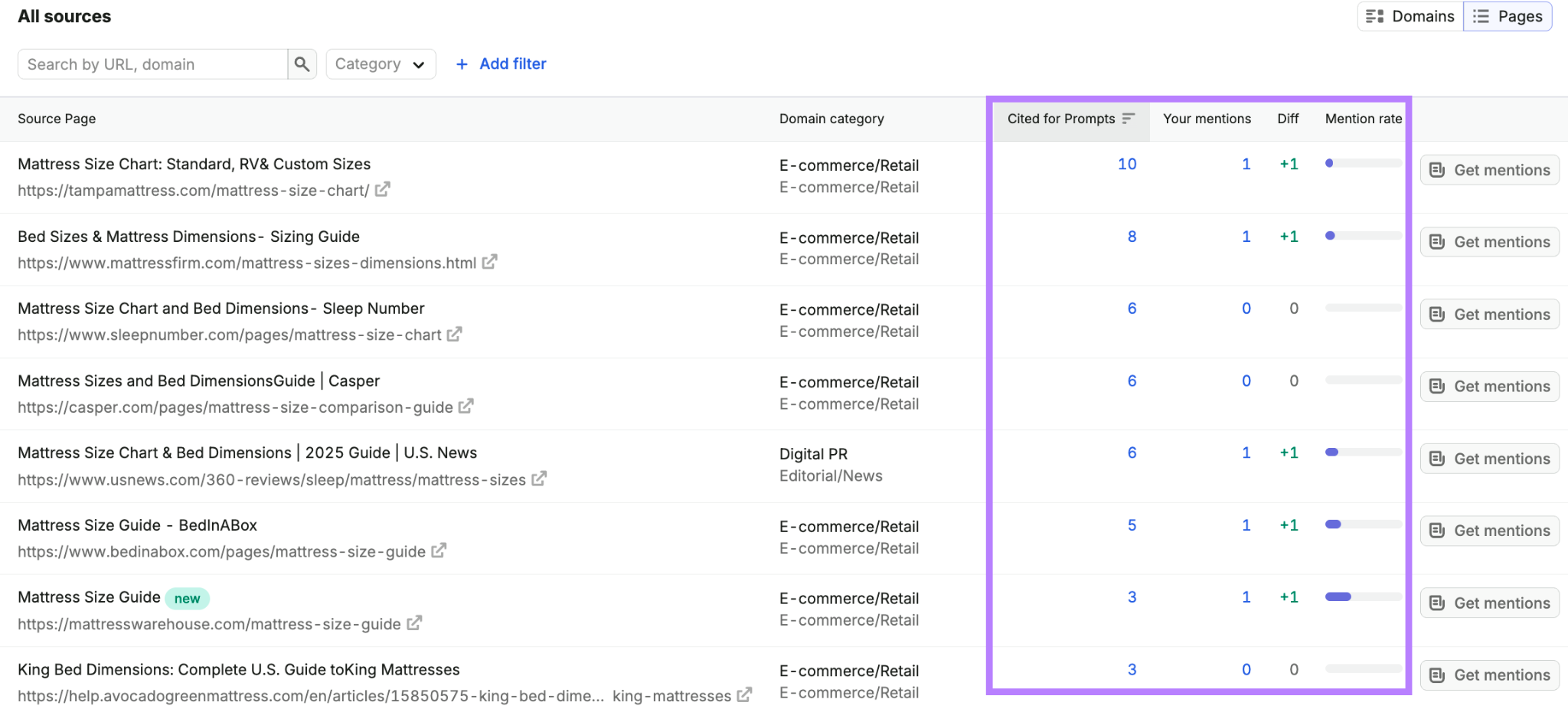Image resolution: width=1568 pixels, height=709 pixels.
Task: Click the Source Page column header
Action: coord(57,119)
